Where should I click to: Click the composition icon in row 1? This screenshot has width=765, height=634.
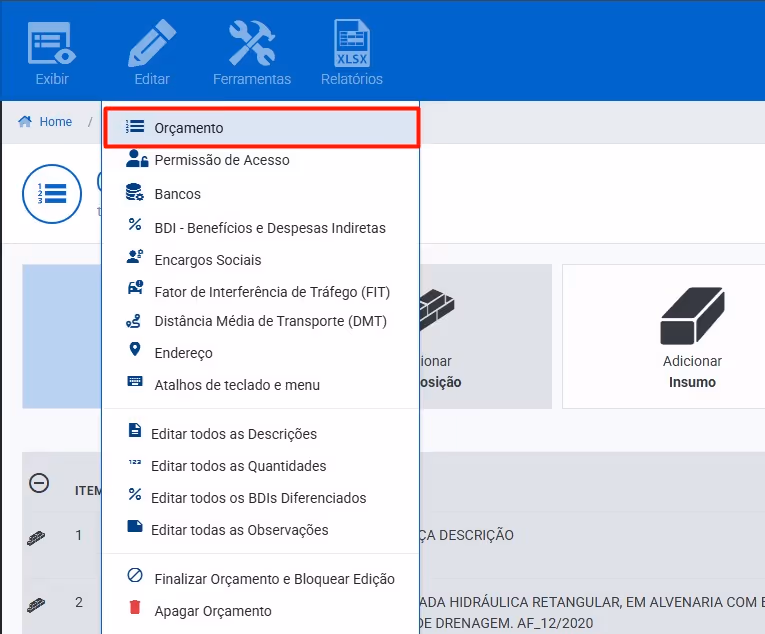pos(36,538)
